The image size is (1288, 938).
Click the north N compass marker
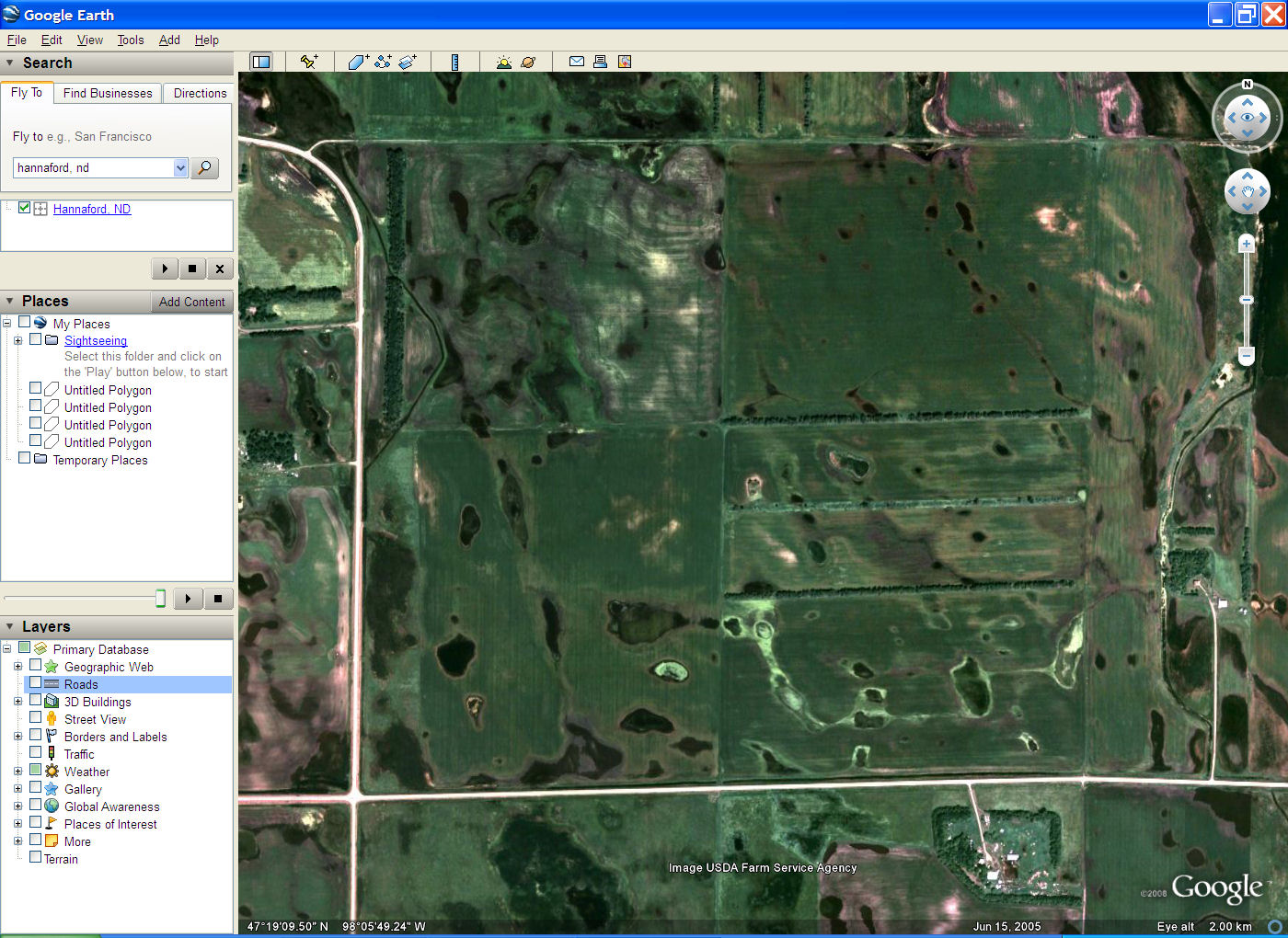point(1248,85)
